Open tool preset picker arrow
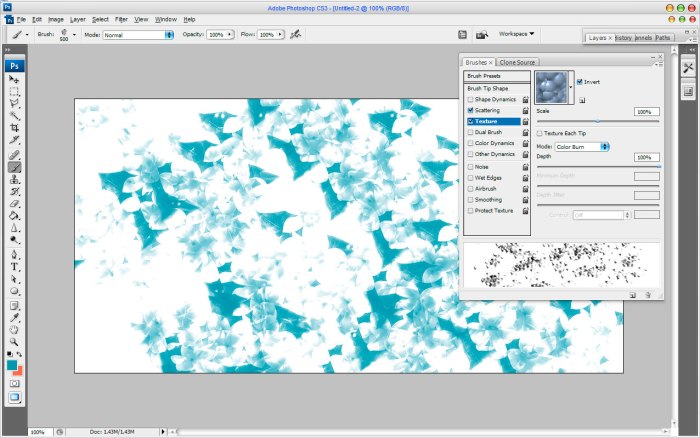This screenshot has height=438, width=700. 27,34
